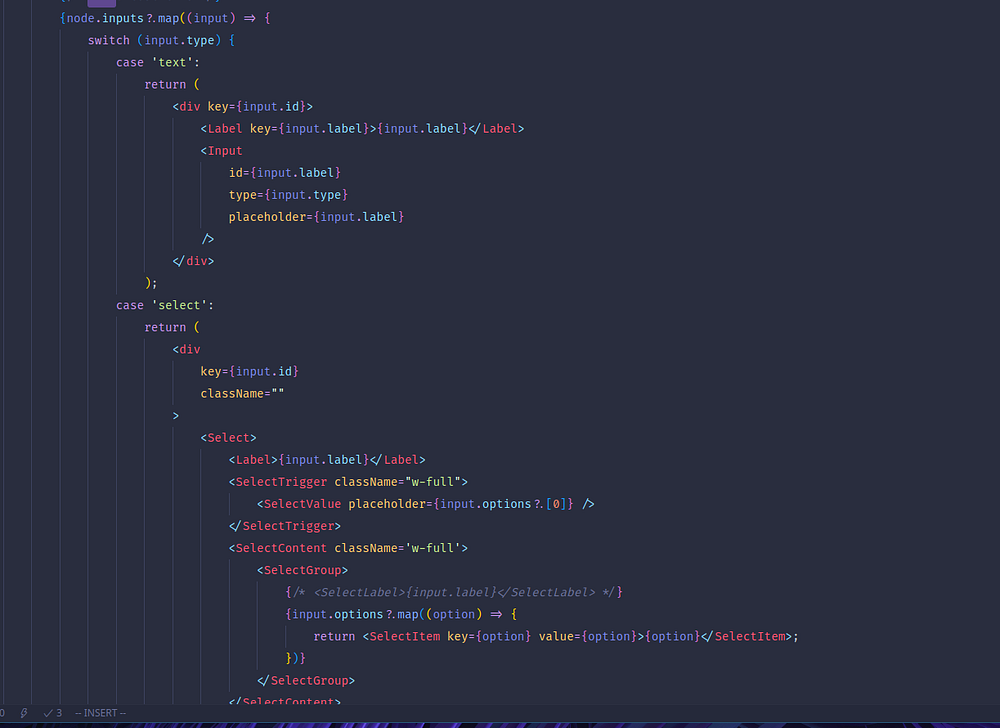The image size is (1000, 728).
Task: Click the '<SelectGroup>' opening tag
Action: coord(302,571)
